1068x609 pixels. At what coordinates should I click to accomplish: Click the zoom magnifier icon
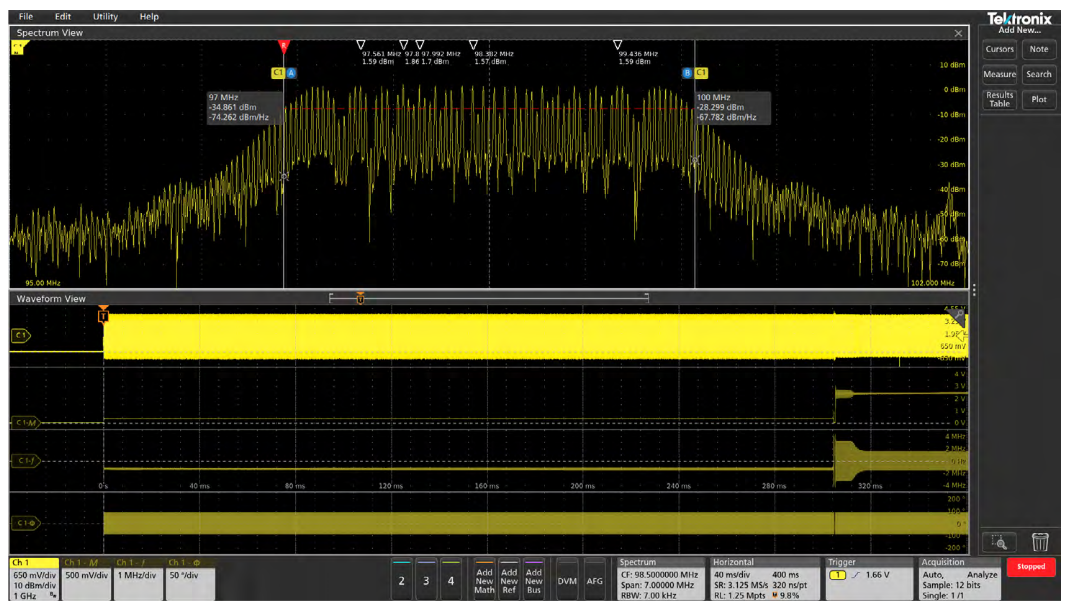coord(998,542)
